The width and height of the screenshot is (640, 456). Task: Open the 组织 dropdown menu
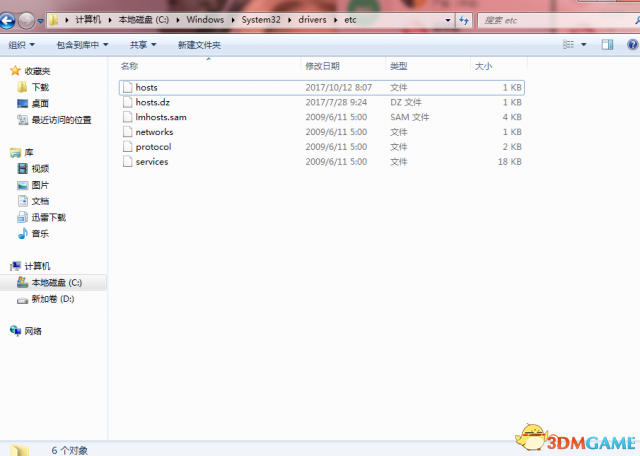(21, 45)
